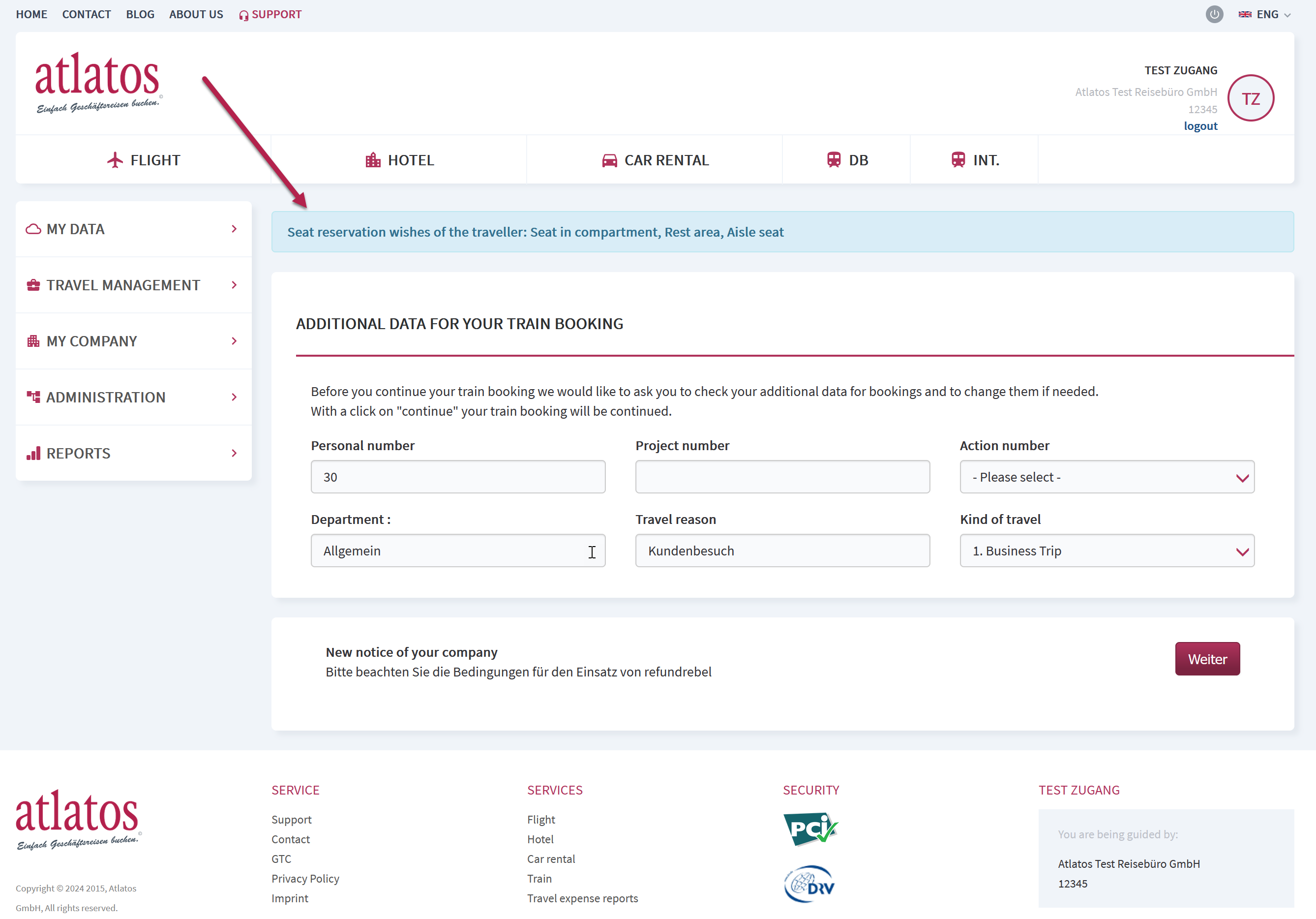
Task: Click the DB train icon
Action: (x=834, y=160)
